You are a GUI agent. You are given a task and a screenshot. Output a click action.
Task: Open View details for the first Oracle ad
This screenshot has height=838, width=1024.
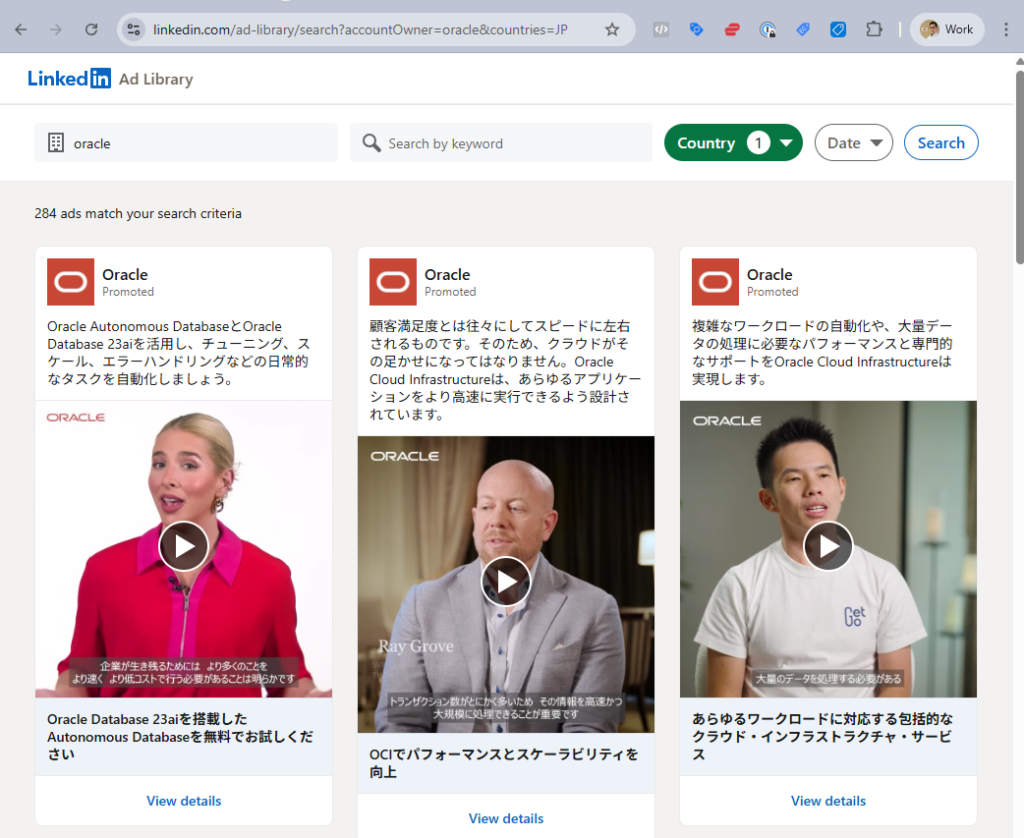click(x=183, y=801)
